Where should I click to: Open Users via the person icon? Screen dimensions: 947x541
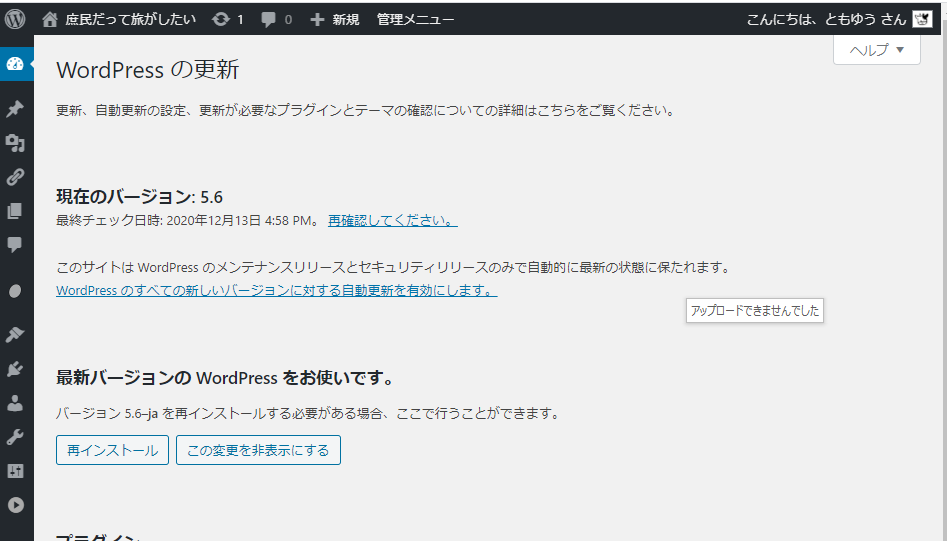pos(15,403)
